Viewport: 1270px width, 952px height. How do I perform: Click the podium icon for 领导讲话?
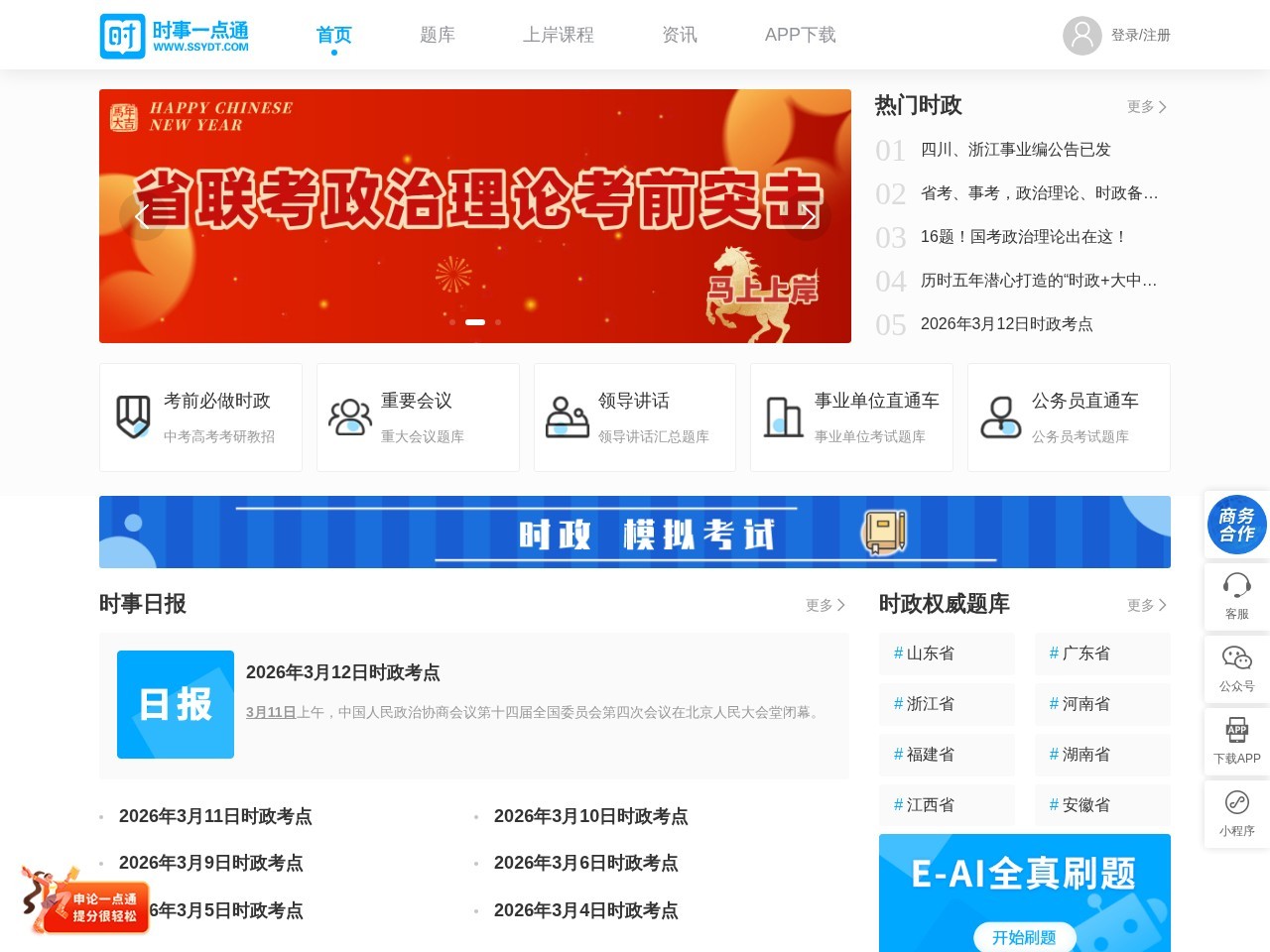pyautogui.click(x=567, y=416)
